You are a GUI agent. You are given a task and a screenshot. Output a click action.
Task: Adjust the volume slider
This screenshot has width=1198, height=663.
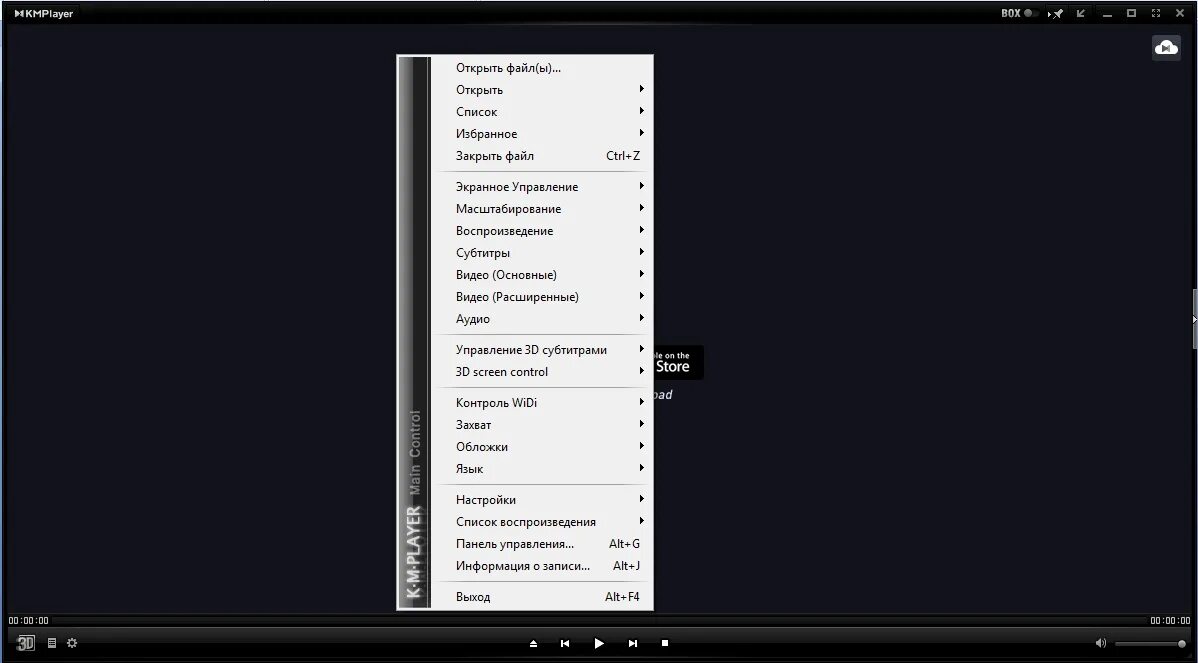1150,644
